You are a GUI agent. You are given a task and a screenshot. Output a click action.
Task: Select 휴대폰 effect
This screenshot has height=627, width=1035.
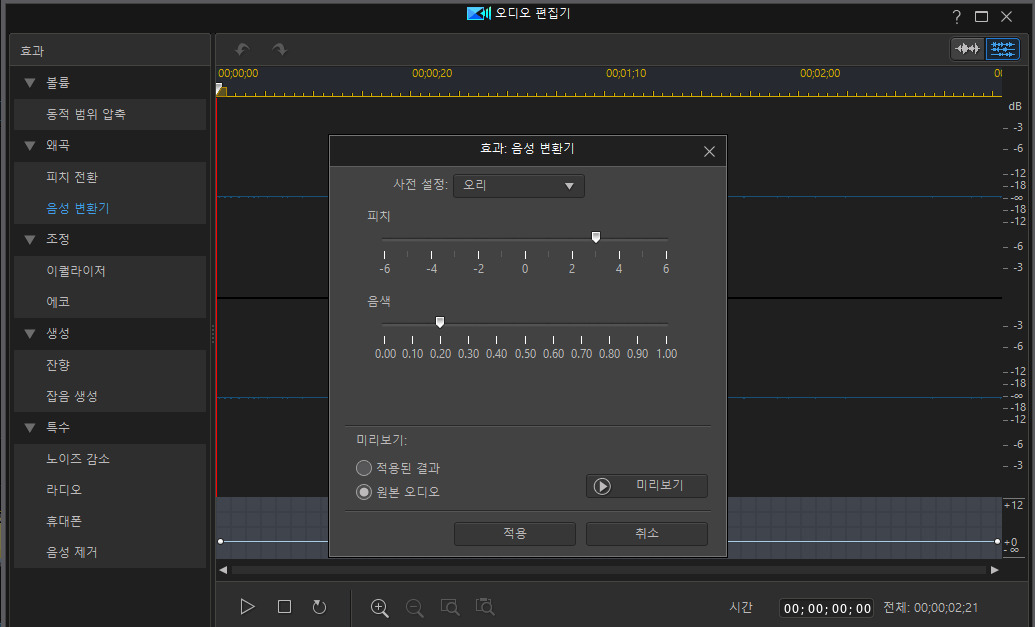pyautogui.click(x=110, y=521)
